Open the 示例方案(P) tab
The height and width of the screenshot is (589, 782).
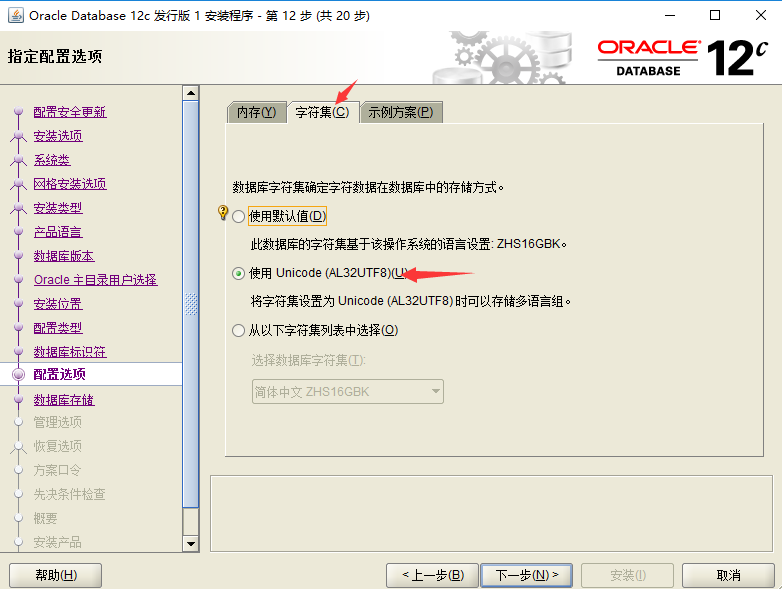click(400, 112)
